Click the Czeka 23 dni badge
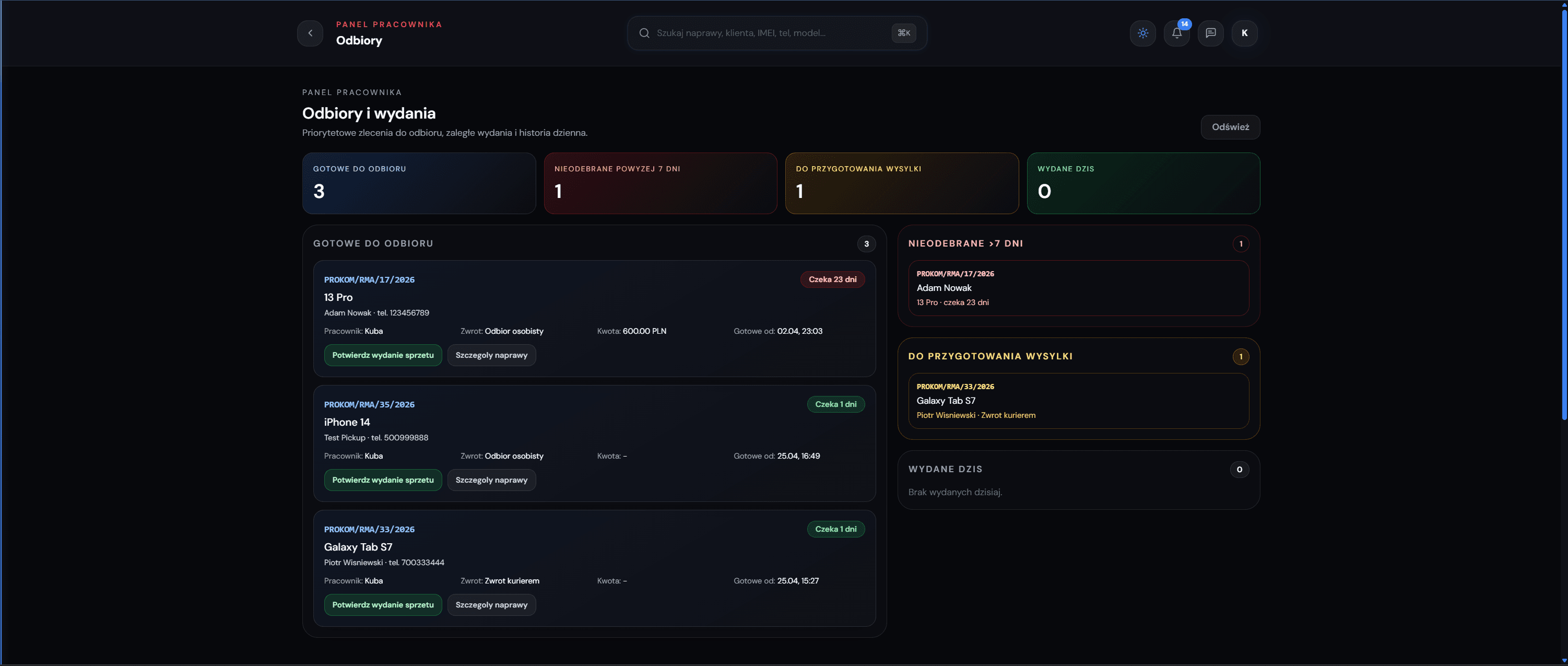This screenshot has width=1568, height=666. (832, 279)
